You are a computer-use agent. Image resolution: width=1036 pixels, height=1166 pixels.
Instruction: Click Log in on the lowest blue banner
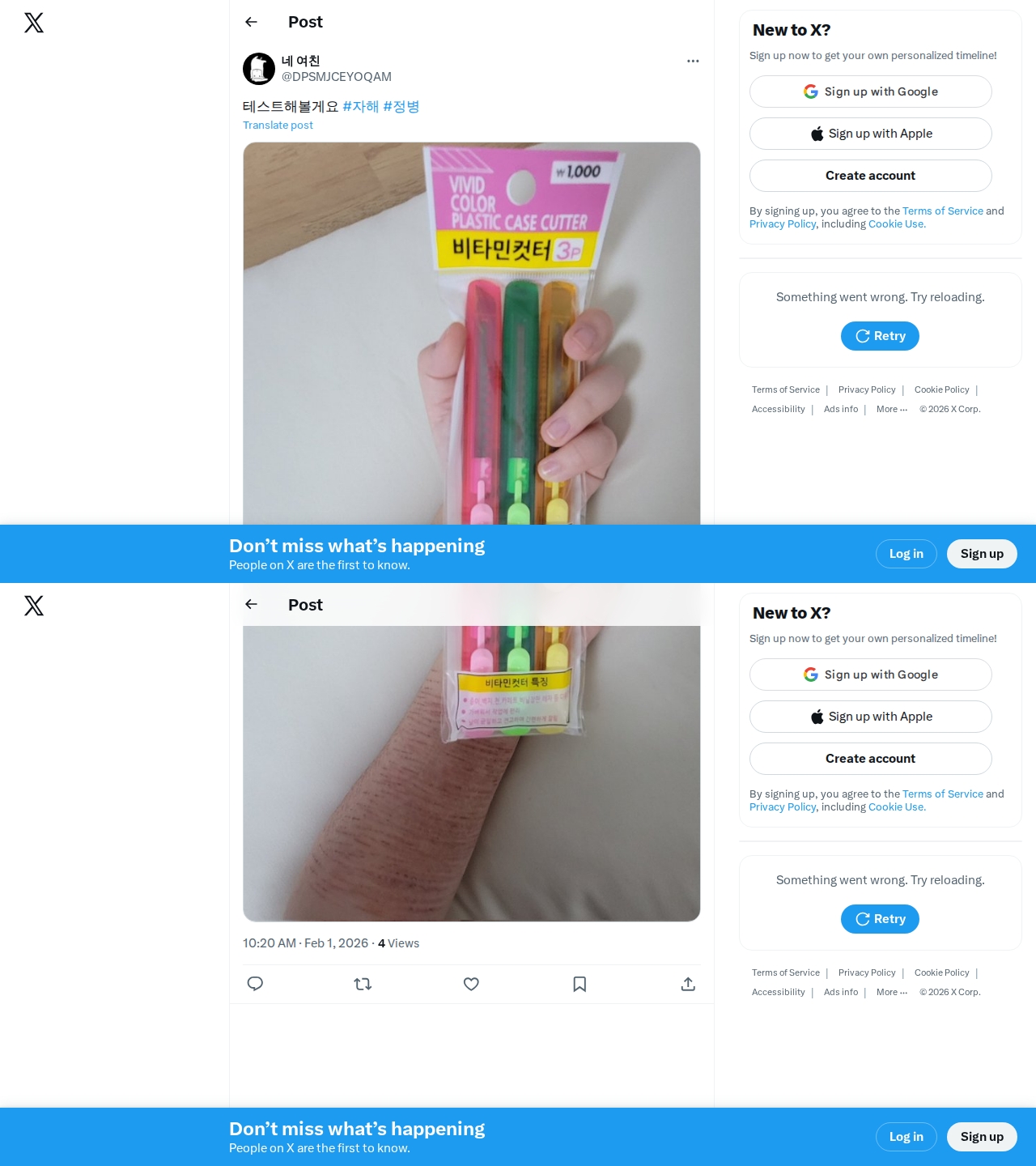pyautogui.click(x=906, y=1137)
